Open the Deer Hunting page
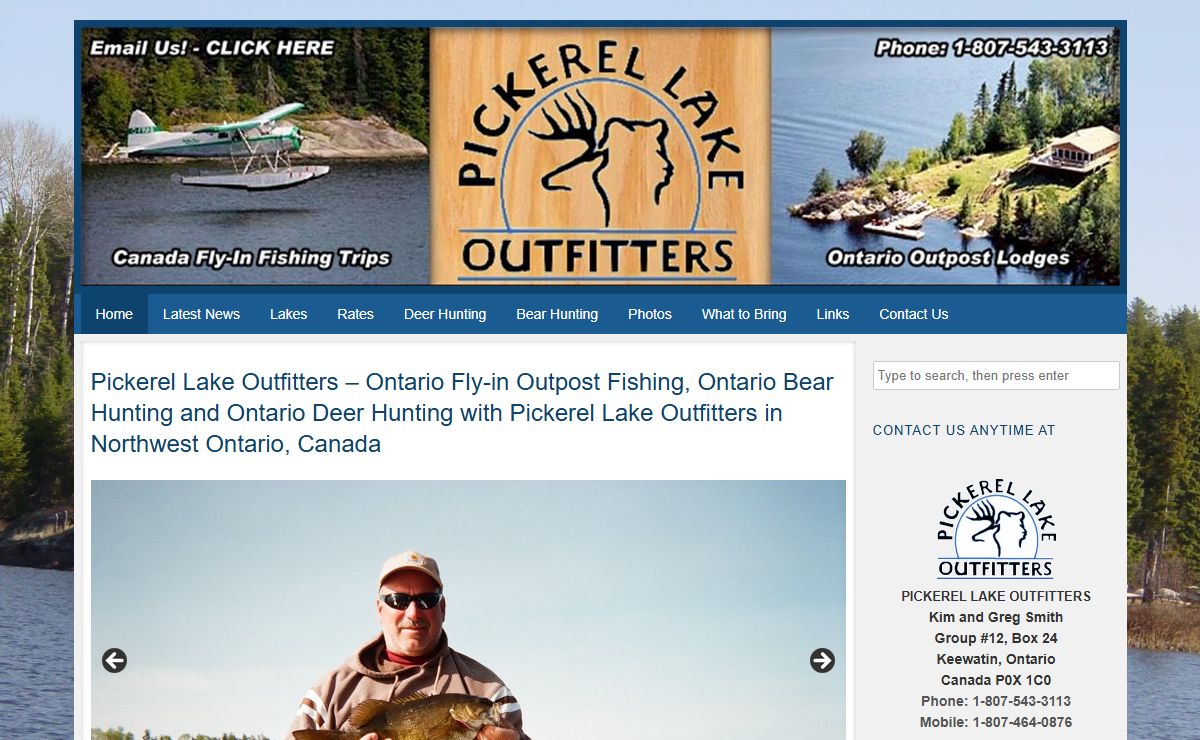The width and height of the screenshot is (1200, 740). click(x=445, y=314)
